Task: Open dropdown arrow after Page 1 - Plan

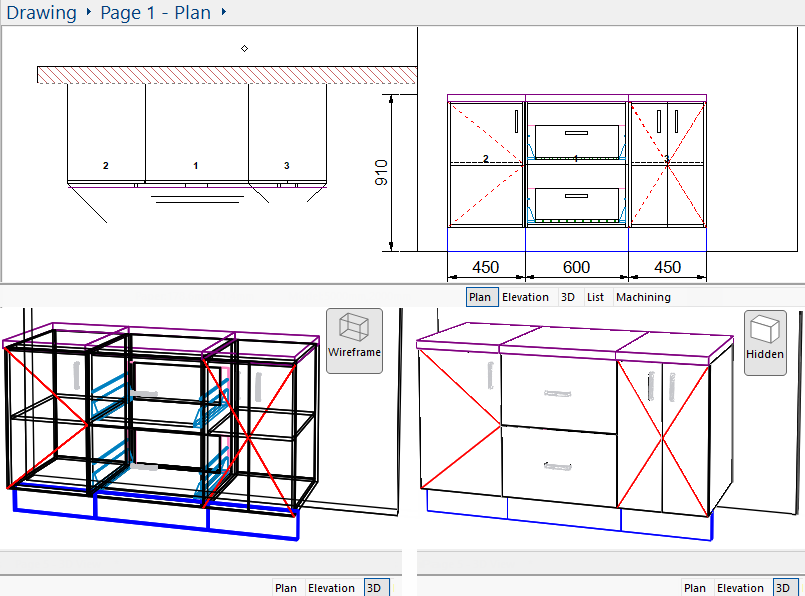Action: (223, 12)
